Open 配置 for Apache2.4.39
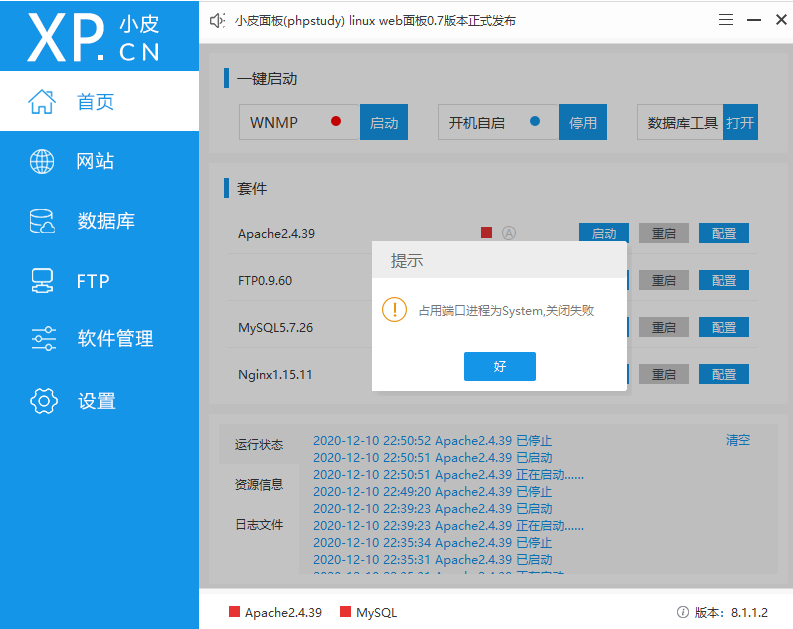Viewport: 793px width, 629px height. (724, 233)
